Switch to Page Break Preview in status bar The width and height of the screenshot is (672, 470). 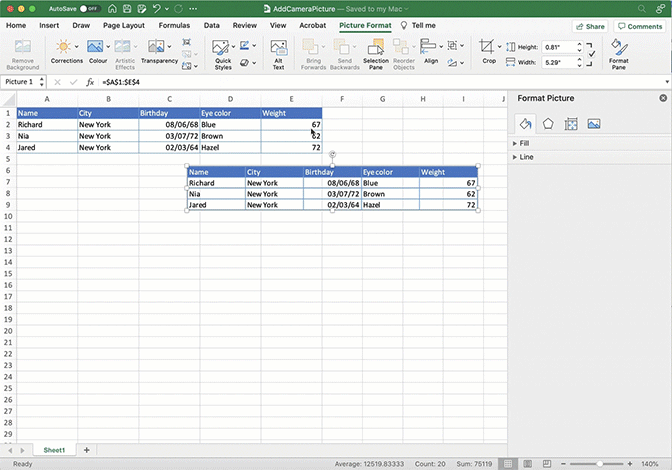coord(547,464)
